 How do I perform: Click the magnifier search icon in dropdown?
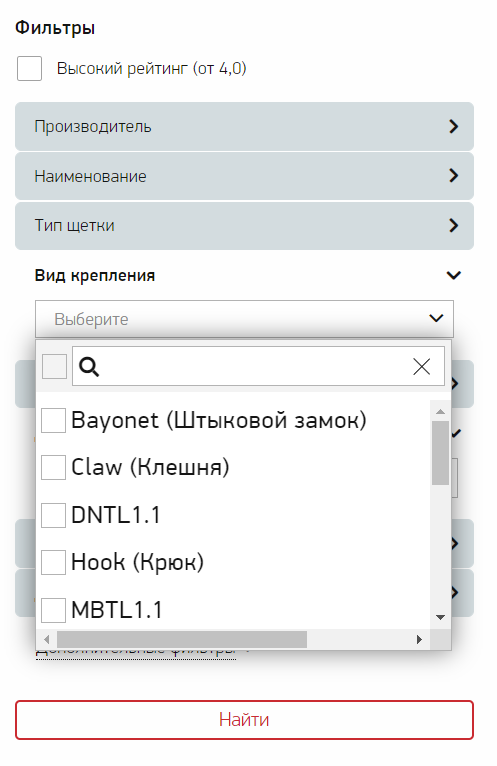(89, 366)
